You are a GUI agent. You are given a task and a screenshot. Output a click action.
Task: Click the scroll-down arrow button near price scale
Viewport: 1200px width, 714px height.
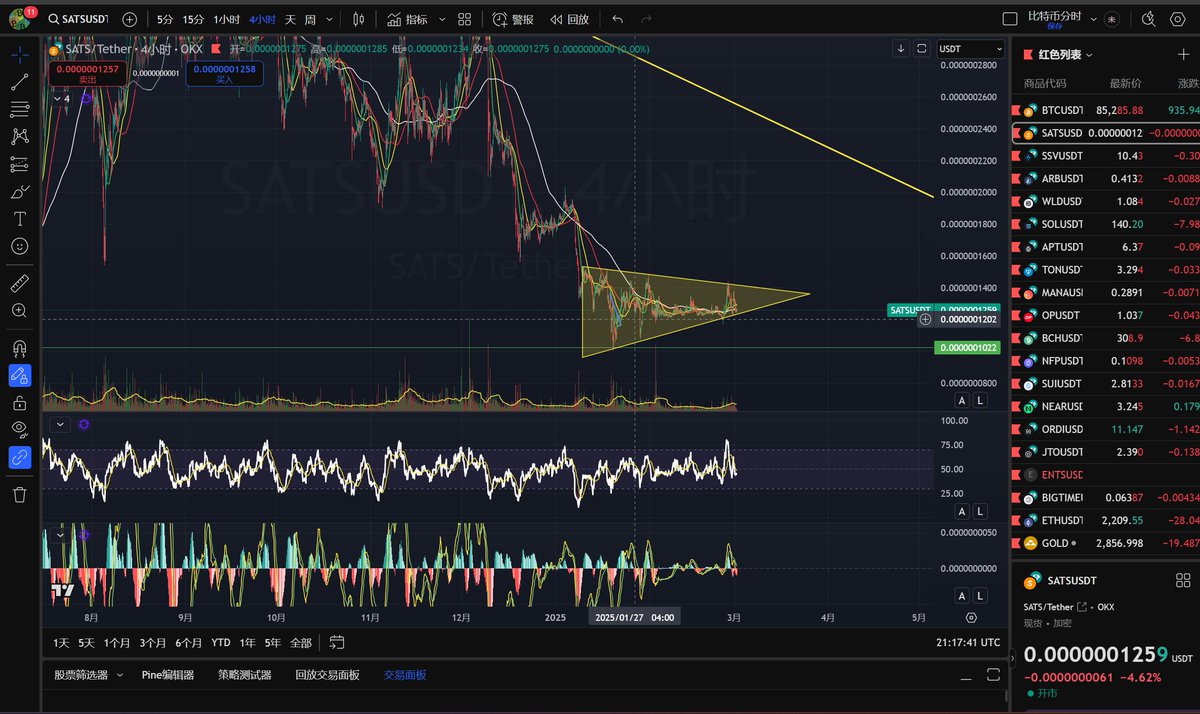pyautogui.click(x=901, y=48)
